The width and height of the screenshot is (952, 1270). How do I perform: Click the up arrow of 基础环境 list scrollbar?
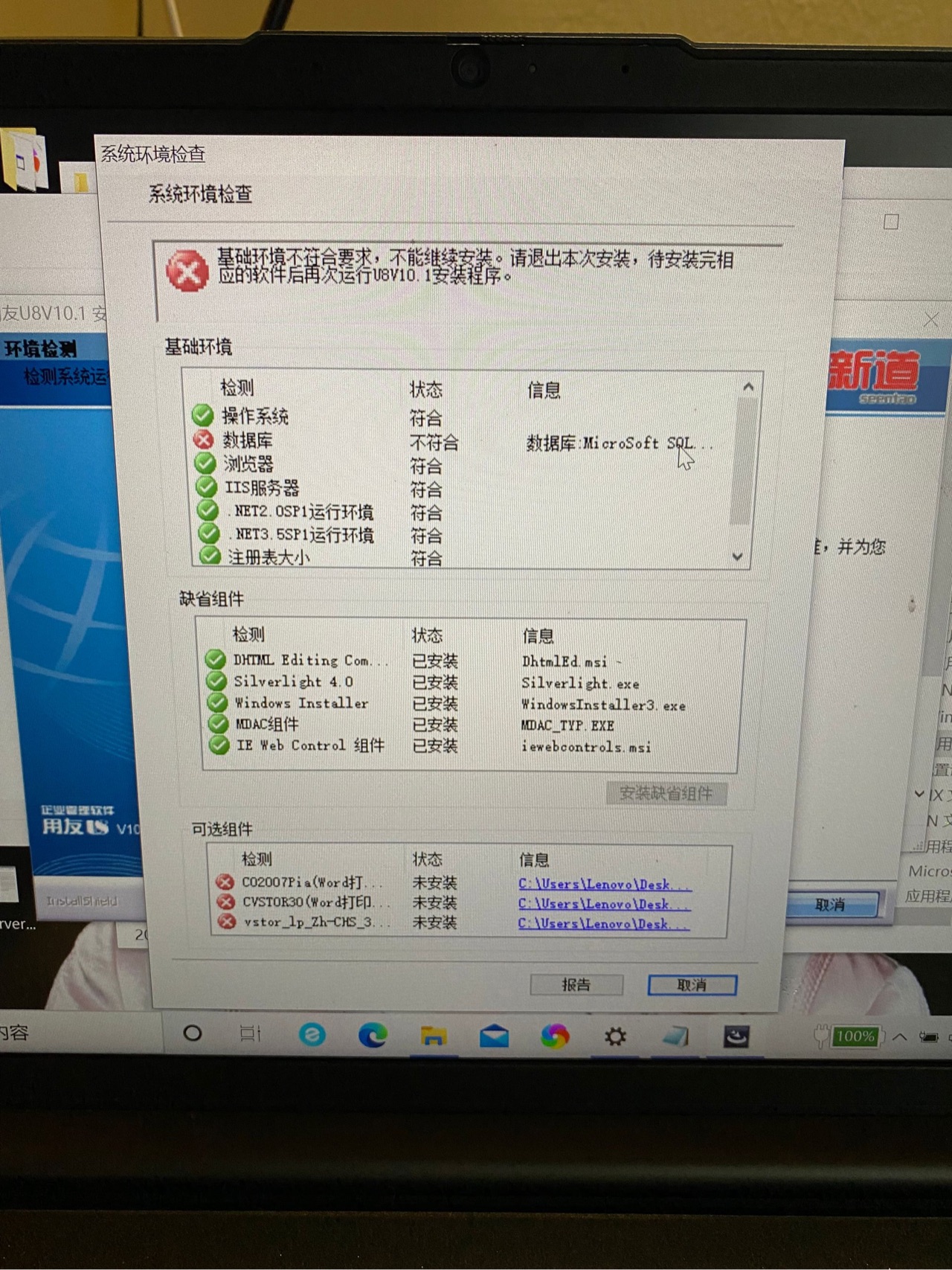748,387
